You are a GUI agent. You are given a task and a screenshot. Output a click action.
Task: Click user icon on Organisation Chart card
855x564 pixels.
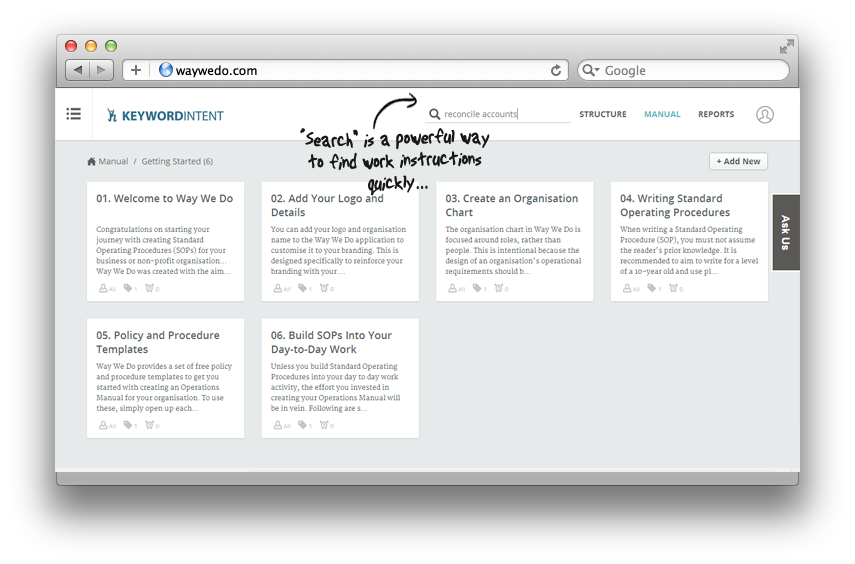coord(452,288)
